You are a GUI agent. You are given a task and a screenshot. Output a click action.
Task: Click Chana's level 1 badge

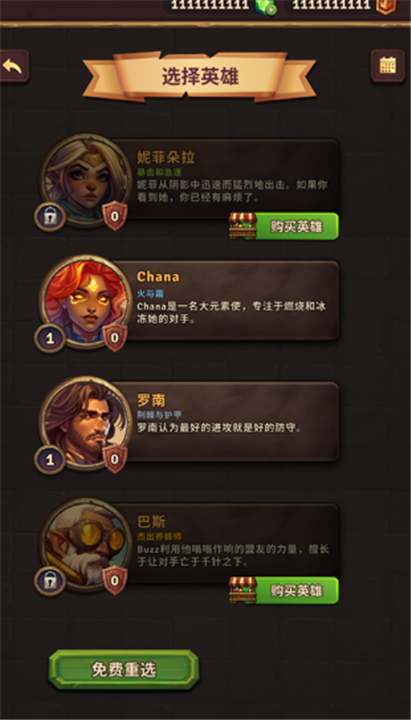coord(50,338)
